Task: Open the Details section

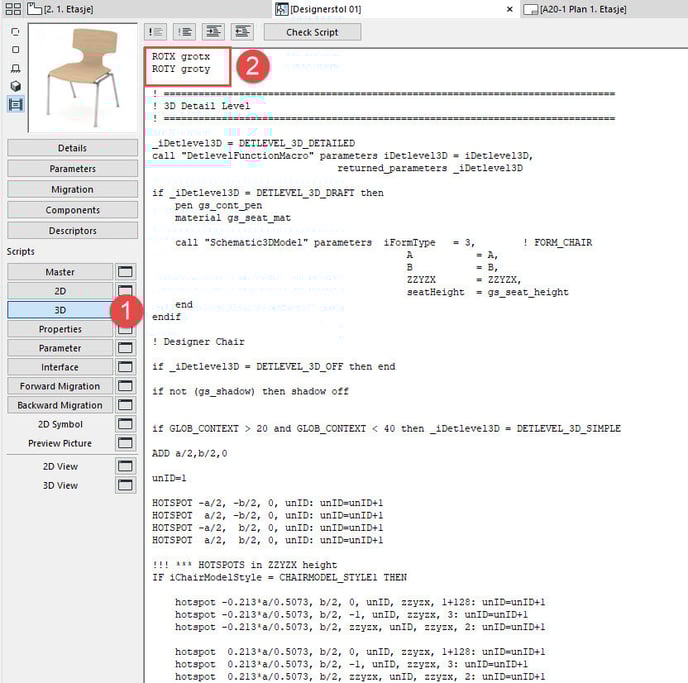Action: pyautogui.click(x=72, y=148)
